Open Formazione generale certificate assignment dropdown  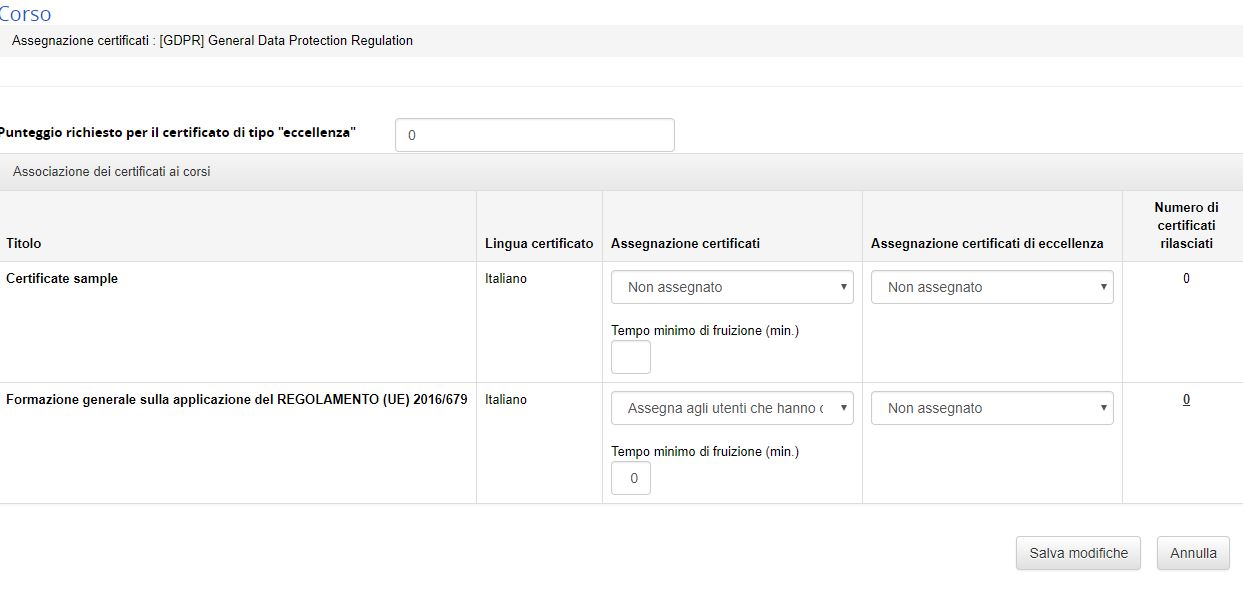tap(732, 408)
